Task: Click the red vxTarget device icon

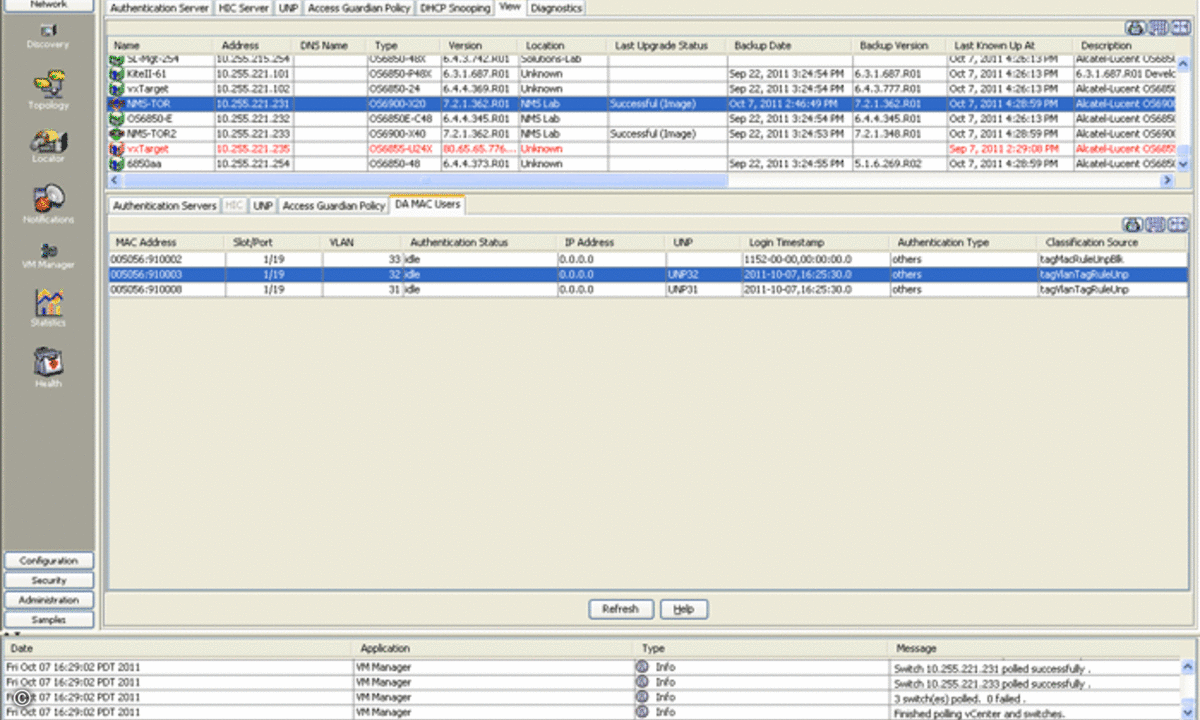Action: coord(117,149)
